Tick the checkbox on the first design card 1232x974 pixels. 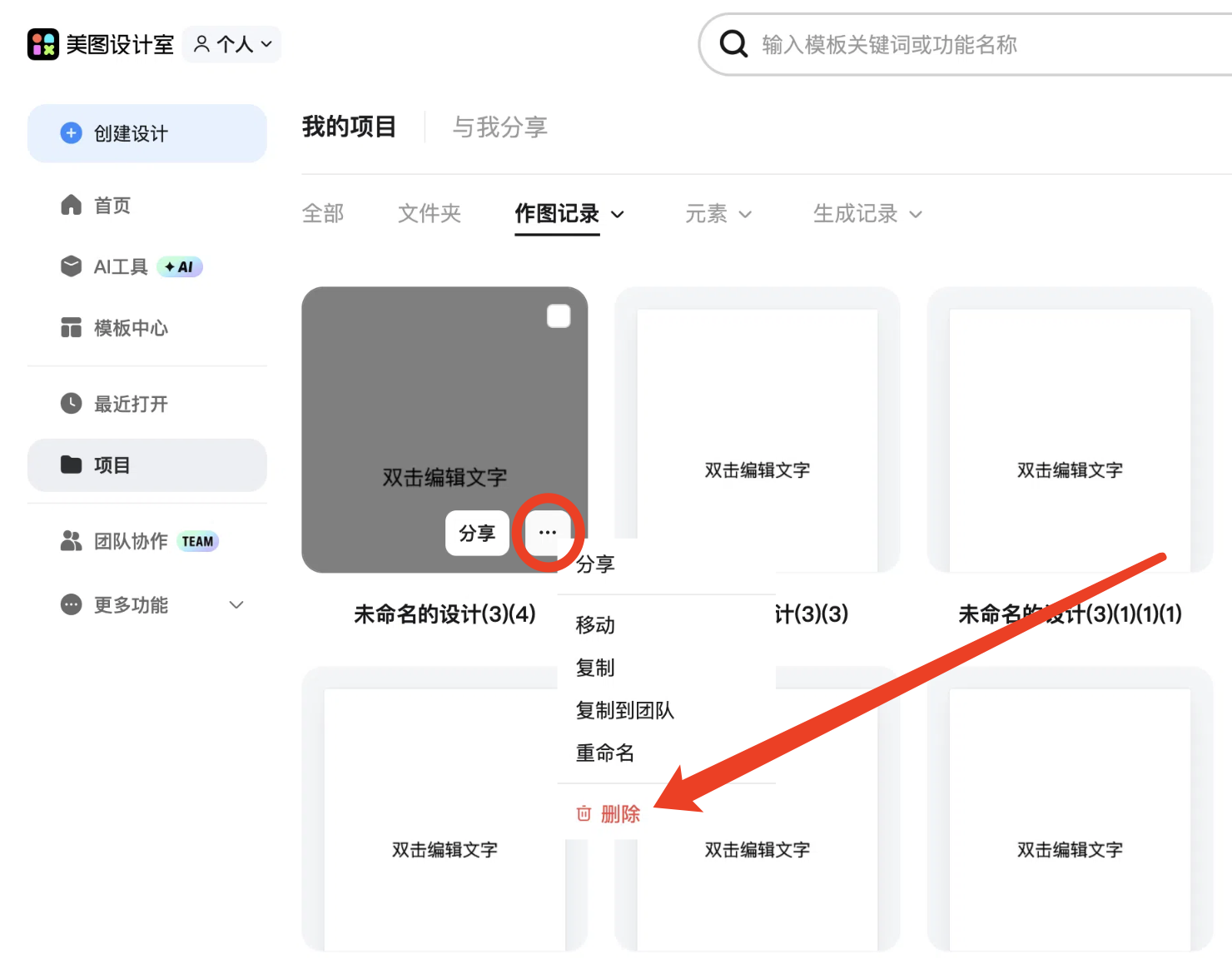pyautogui.click(x=559, y=316)
